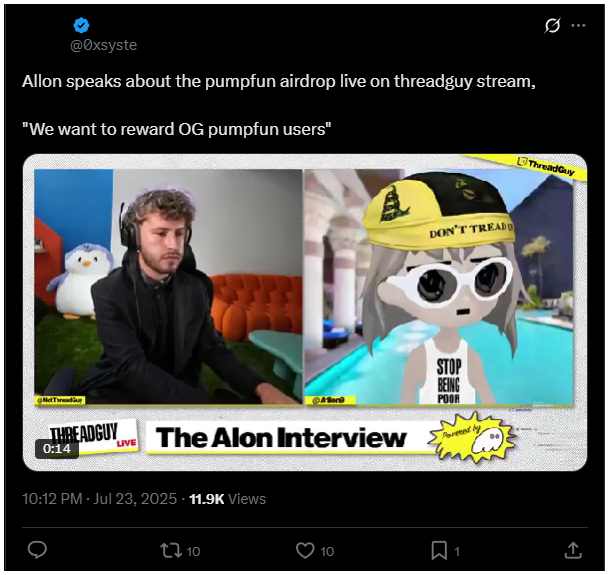Image resolution: width=609 pixels, height=575 pixels.
Task: Open the share upload icon
Action: coord(573,550)
